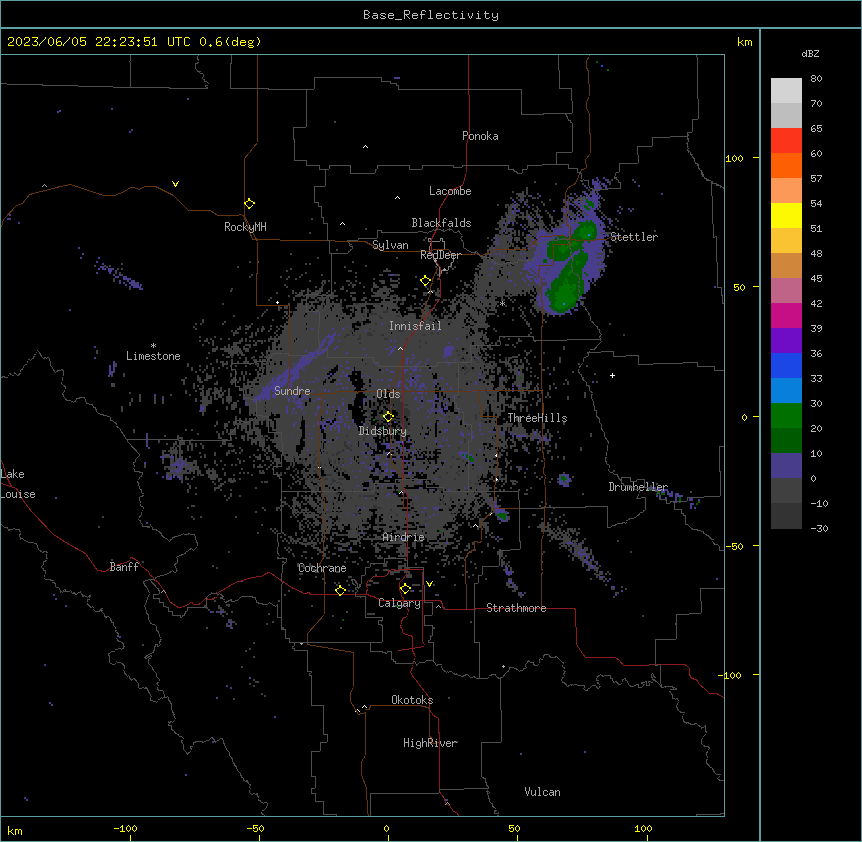Click the Strathmore map label

tap(516, 608)
